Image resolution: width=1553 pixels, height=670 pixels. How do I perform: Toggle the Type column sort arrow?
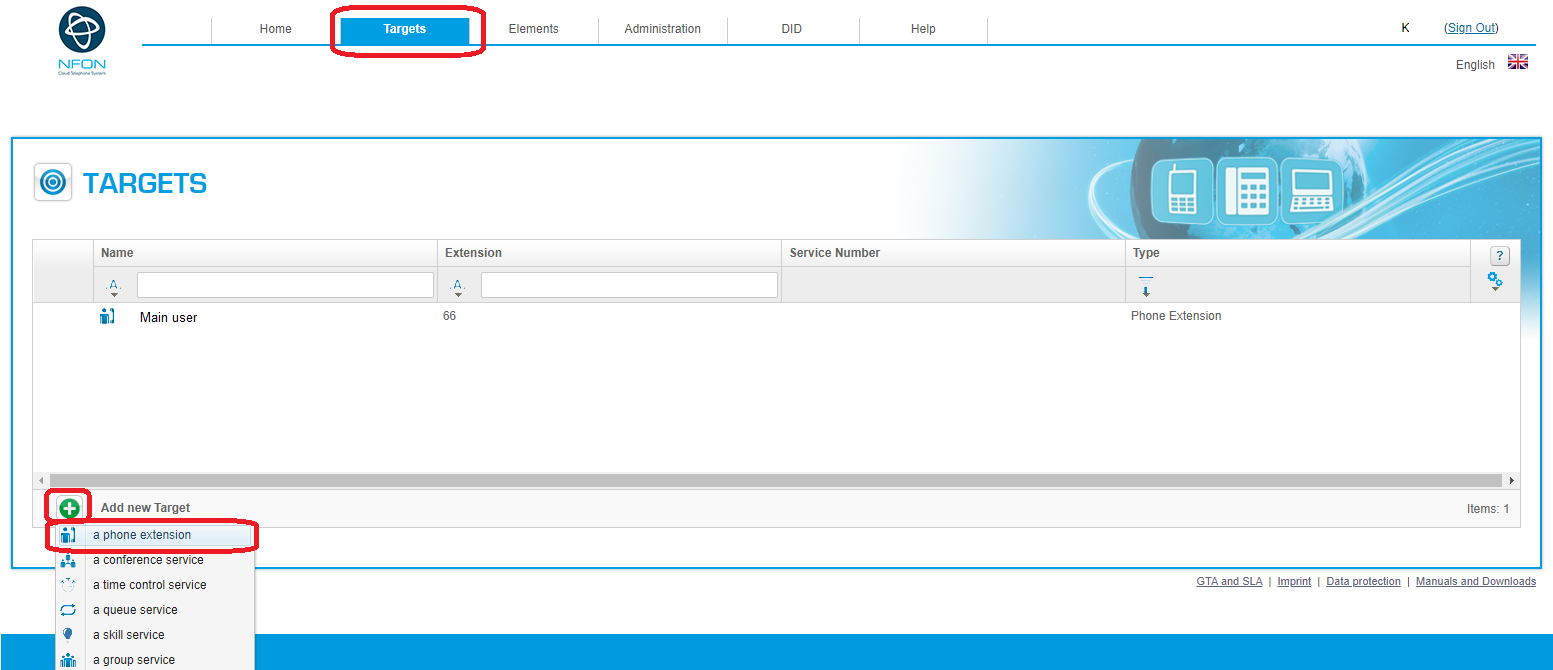click(1146, 286)
